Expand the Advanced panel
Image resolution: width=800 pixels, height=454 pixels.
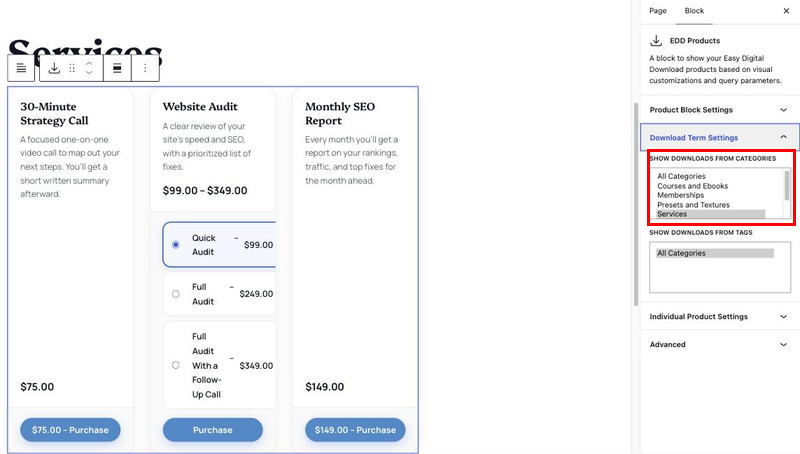pos(719,344)
